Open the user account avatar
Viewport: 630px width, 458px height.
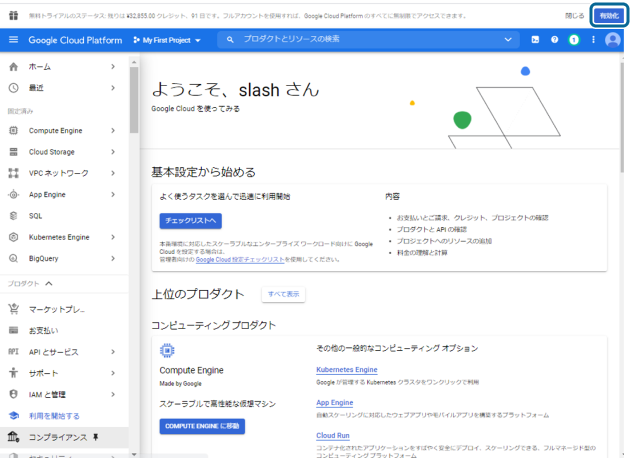[613, 40]
